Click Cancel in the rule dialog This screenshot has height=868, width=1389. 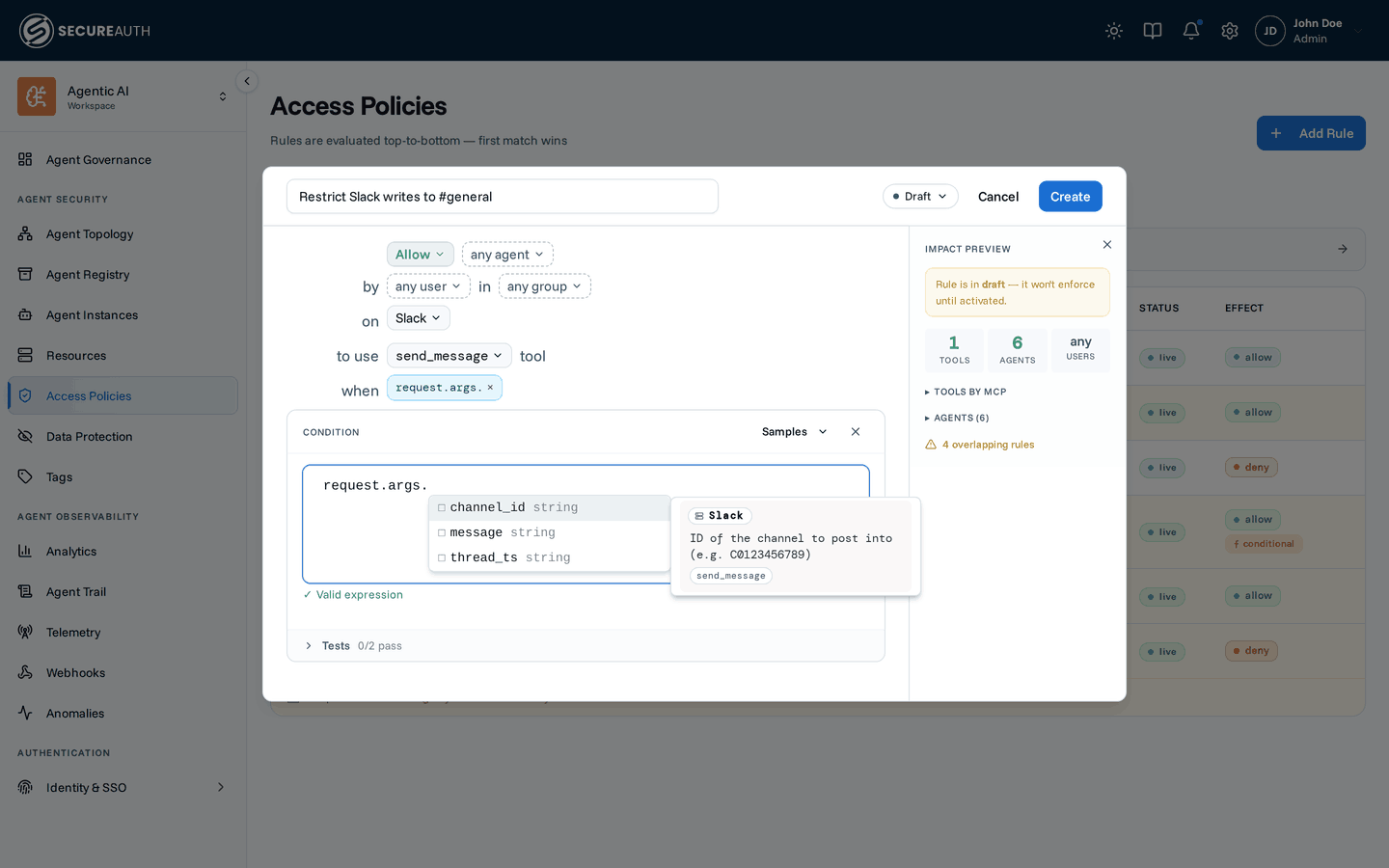(998, 196)
